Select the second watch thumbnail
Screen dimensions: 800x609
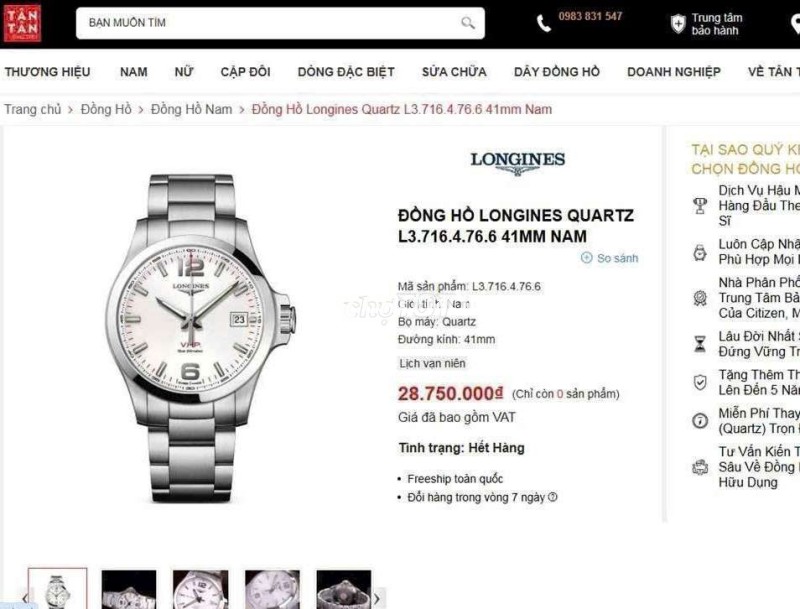tap(129, 590)
